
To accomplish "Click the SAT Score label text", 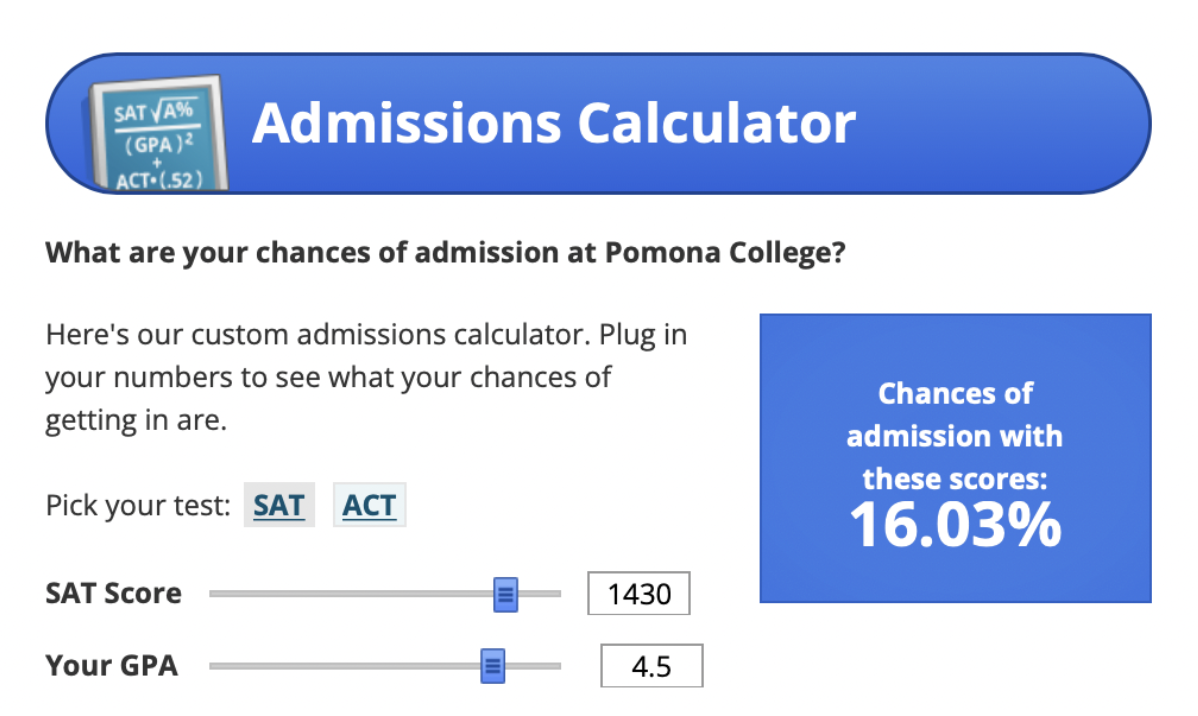I will 112,593.
